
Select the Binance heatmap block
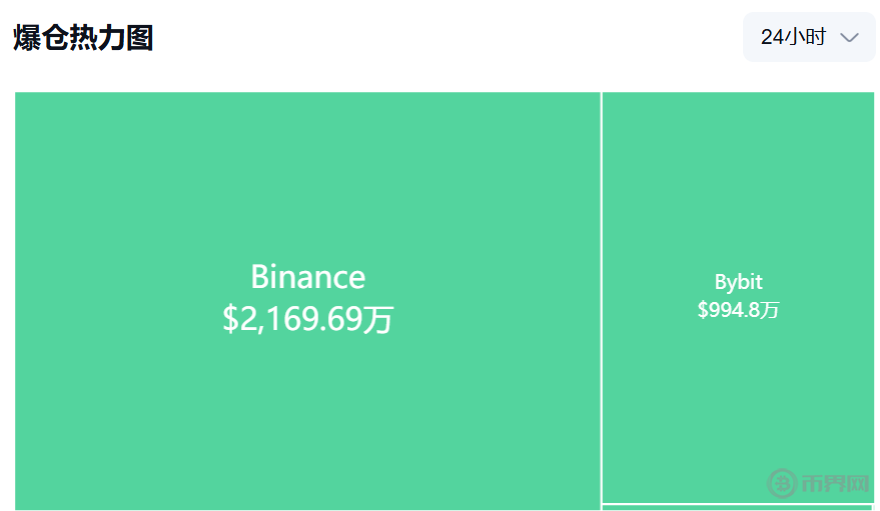[307, 400]
